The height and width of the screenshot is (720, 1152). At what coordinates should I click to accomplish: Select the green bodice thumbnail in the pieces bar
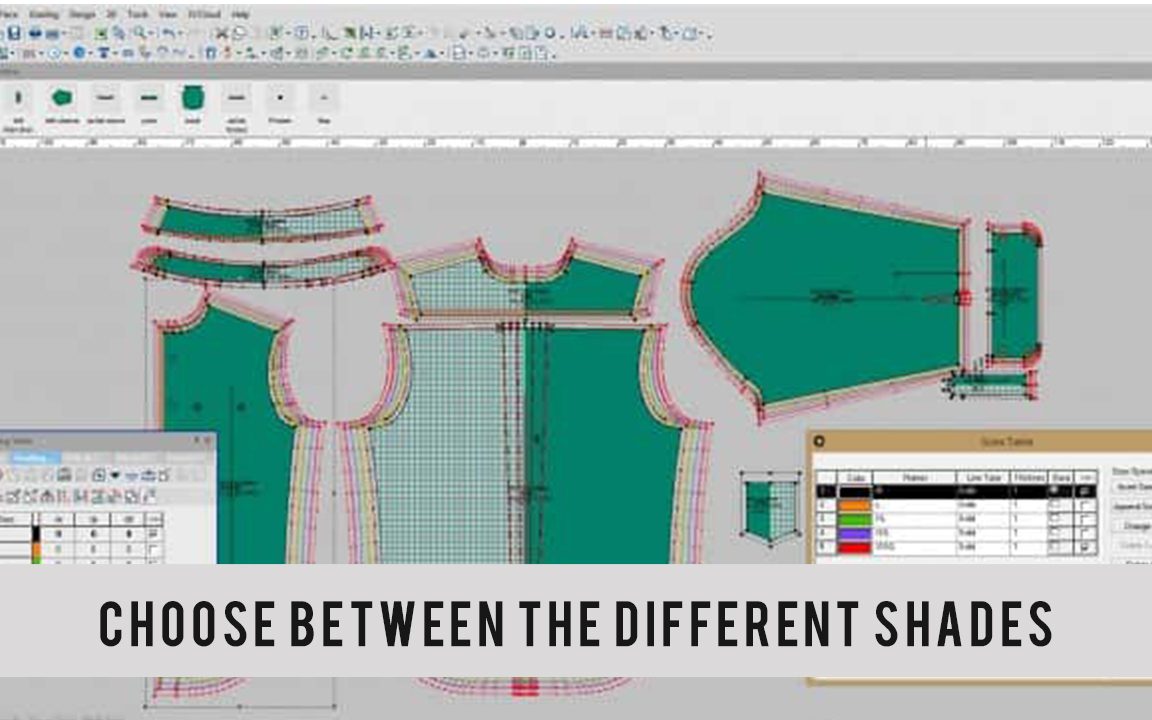tap(192, 97)
